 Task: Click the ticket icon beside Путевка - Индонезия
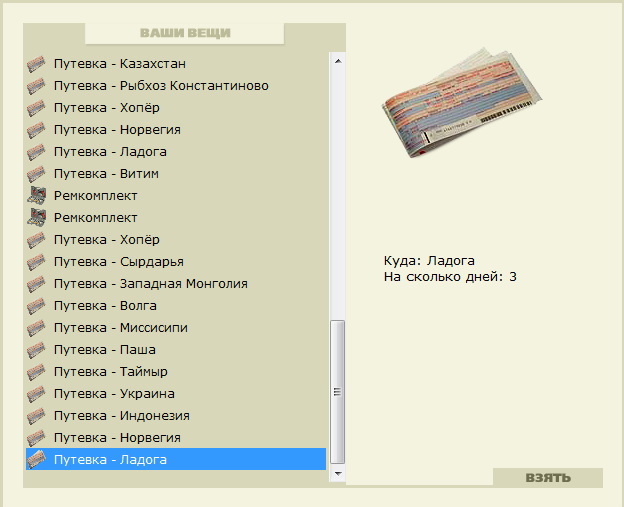[x=36, y=416]
